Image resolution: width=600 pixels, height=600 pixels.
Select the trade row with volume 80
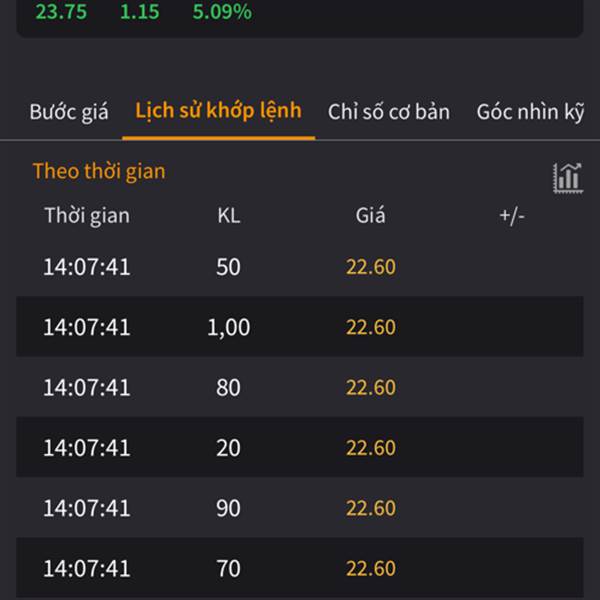coord(300,387)
